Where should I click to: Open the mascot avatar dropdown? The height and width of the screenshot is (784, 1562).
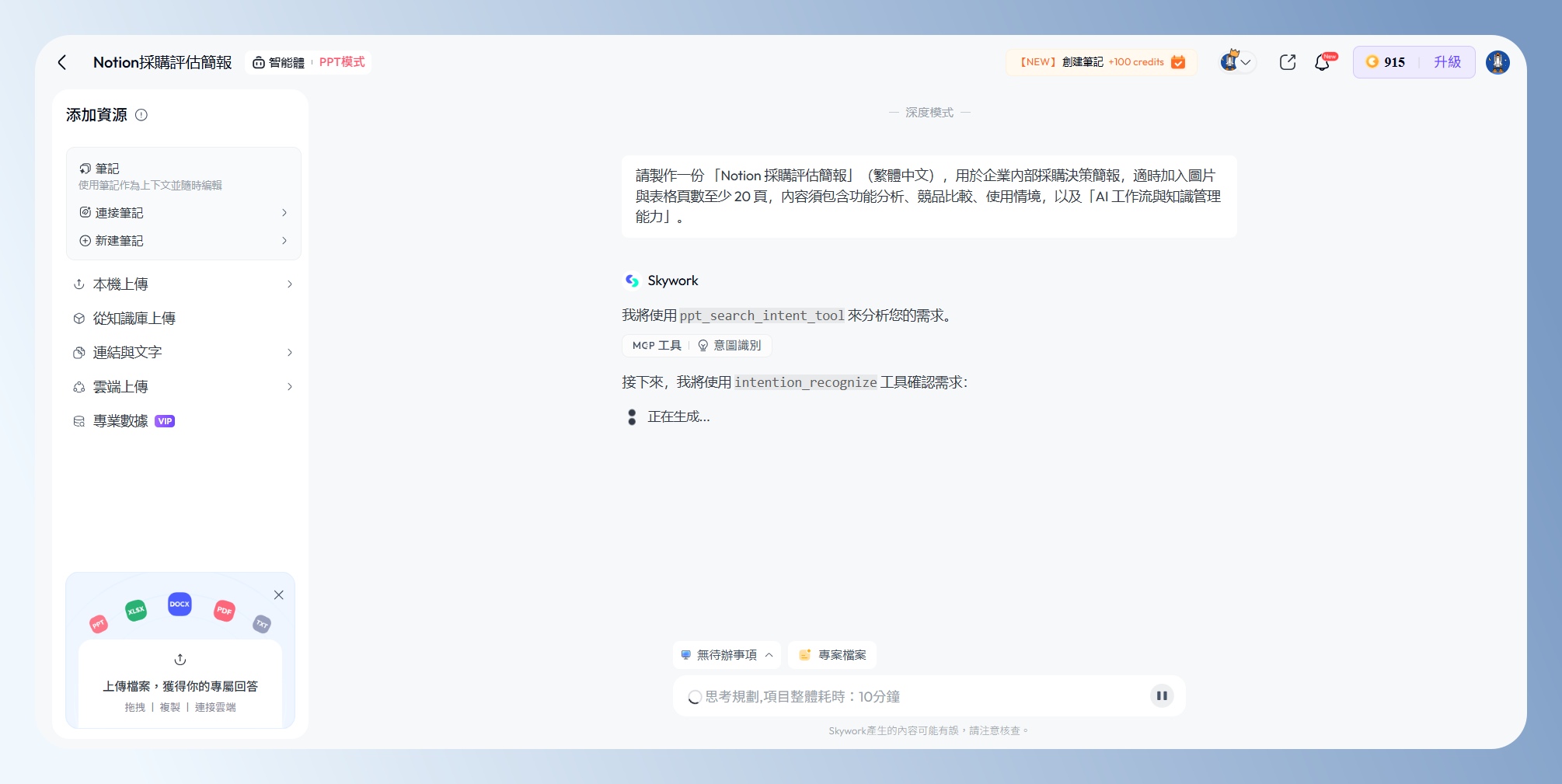1237,61
